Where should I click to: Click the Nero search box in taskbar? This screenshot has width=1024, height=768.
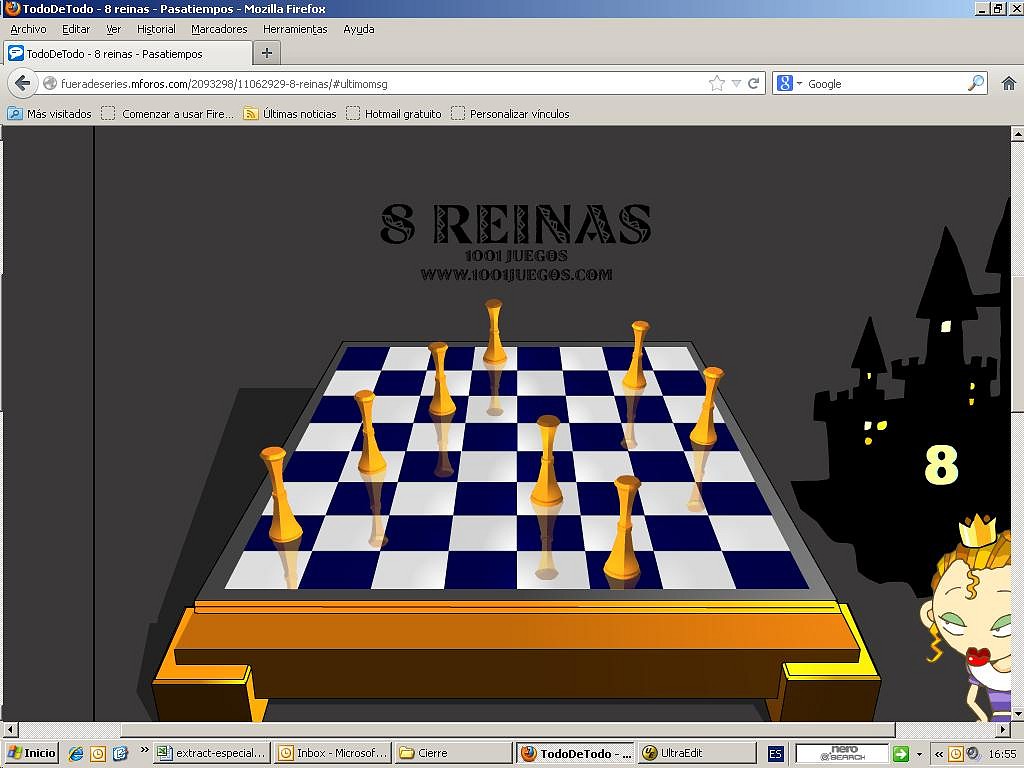(x=842, y=754)
